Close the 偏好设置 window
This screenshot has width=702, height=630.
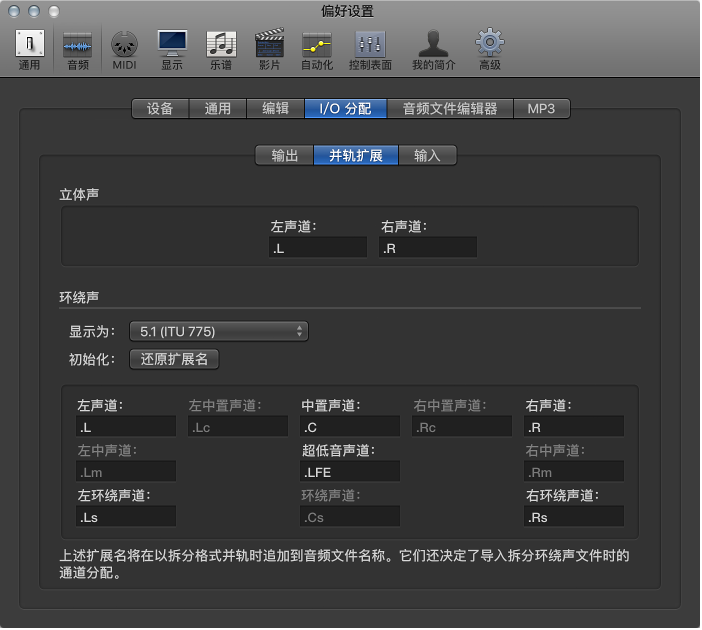14,11
